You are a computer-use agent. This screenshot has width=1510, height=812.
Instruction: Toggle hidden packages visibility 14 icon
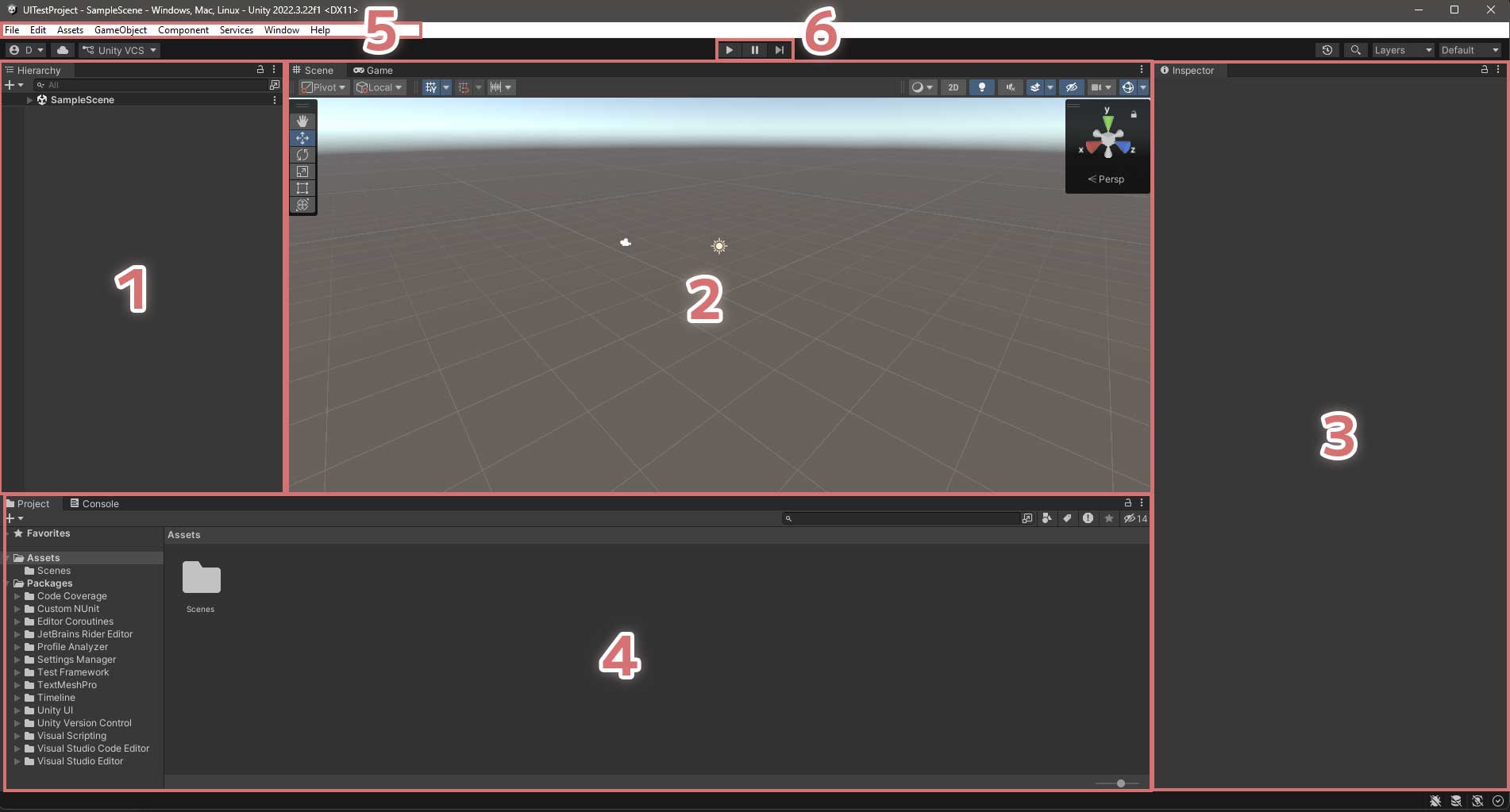[x=1135, y=518]
